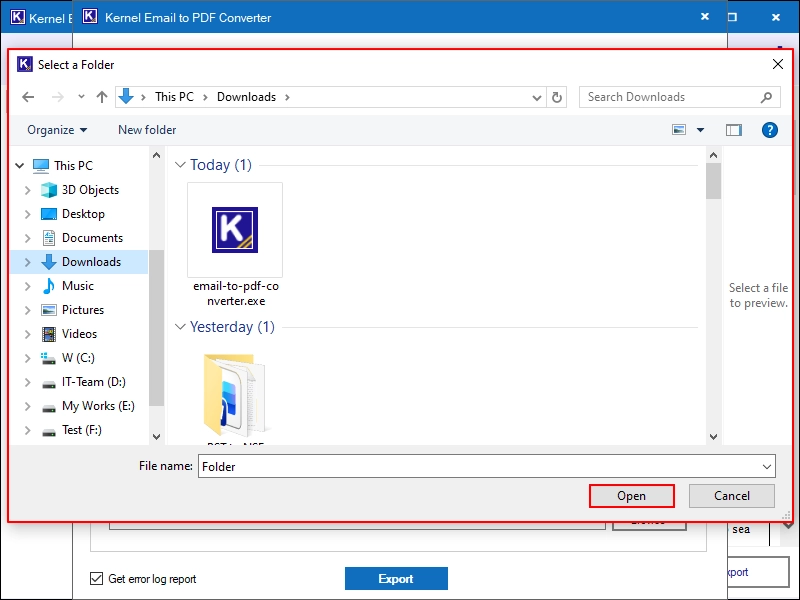Screen dimensions: 800x600
Task: Toggle the preview pane icon
Action: (734, 130)
